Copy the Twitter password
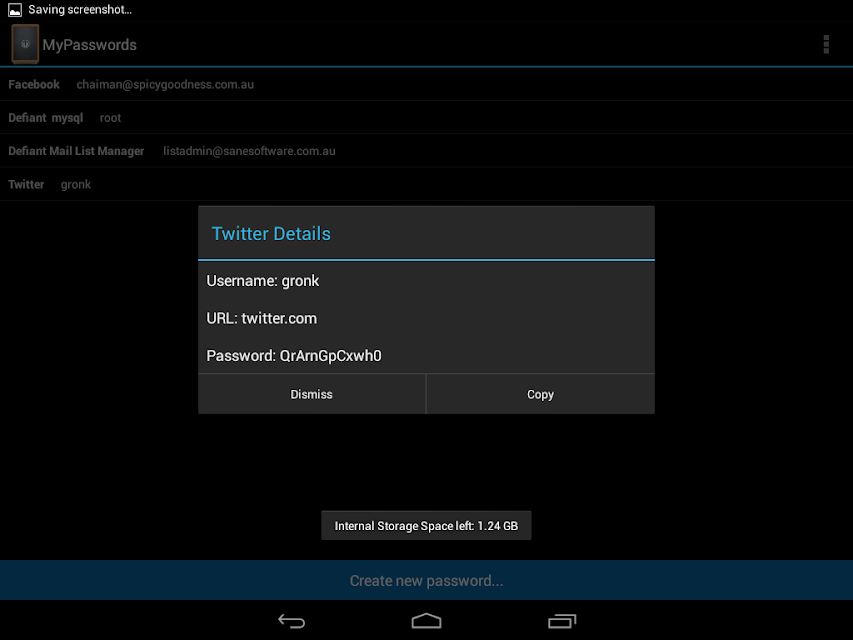 541,394
